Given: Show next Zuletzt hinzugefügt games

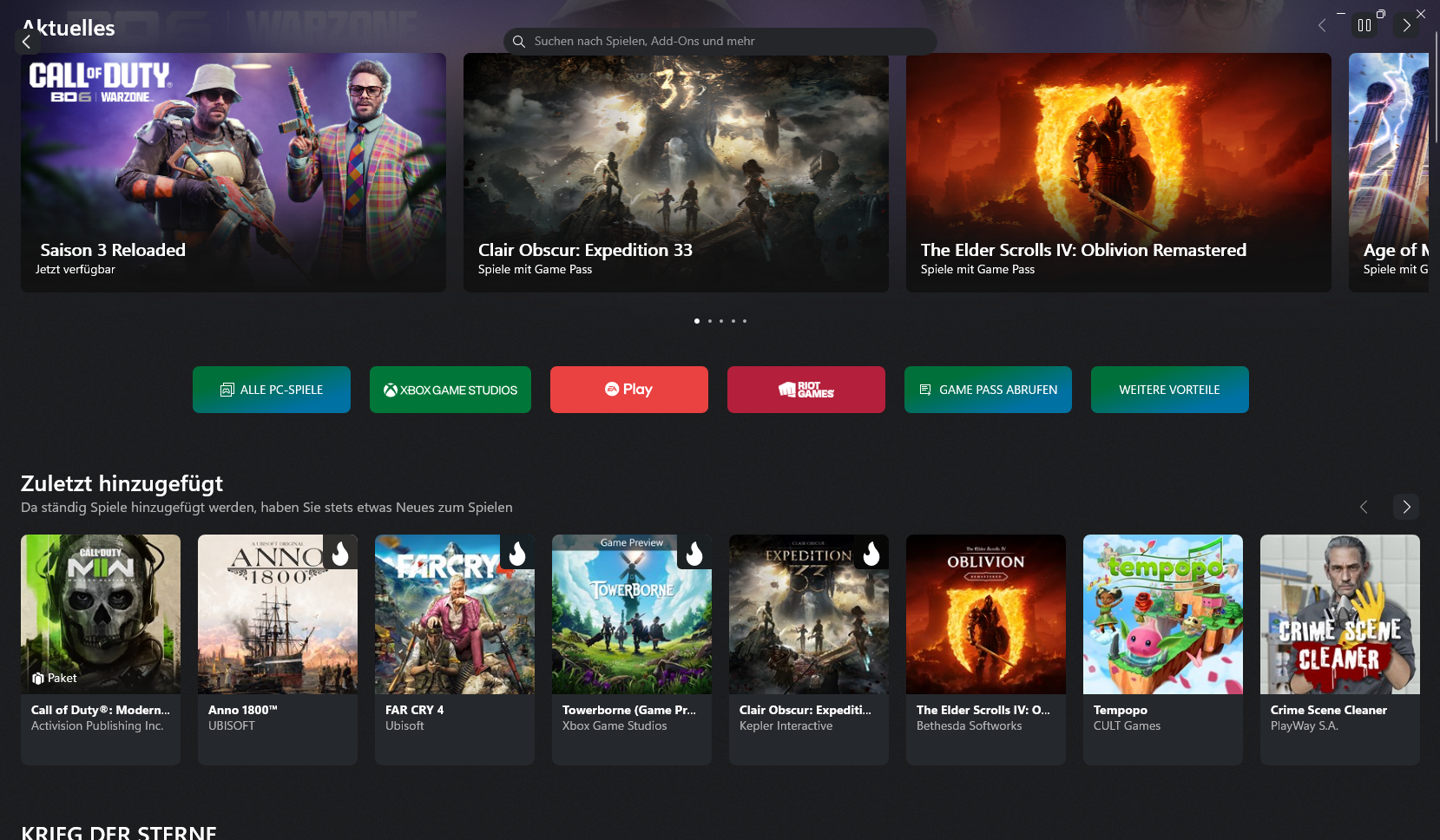Looking at the screenshot, I should (x=1406, y=507).
